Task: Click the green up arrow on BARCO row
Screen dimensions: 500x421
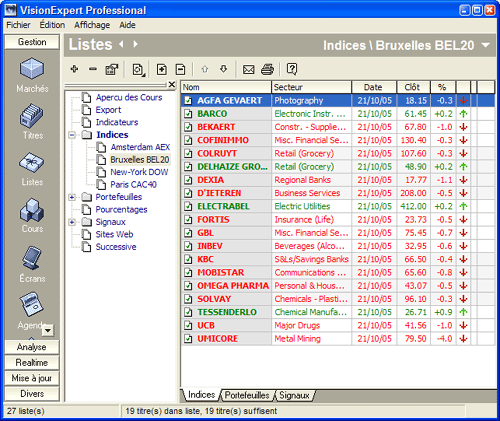Action: coord(463,114)
